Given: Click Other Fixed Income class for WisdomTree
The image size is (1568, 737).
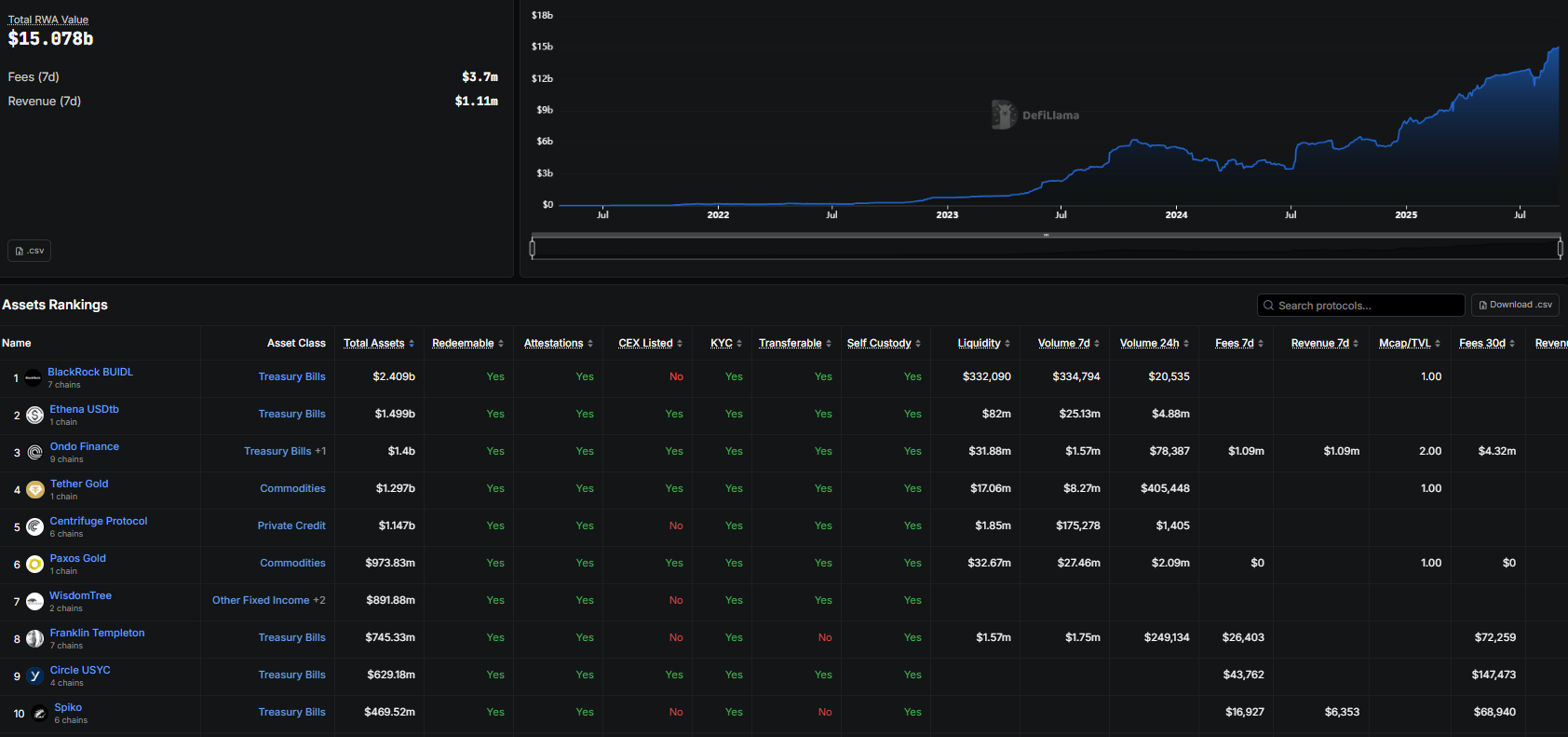Looking at the screenshot, I should pyautogui.click(x=261, y=600).
